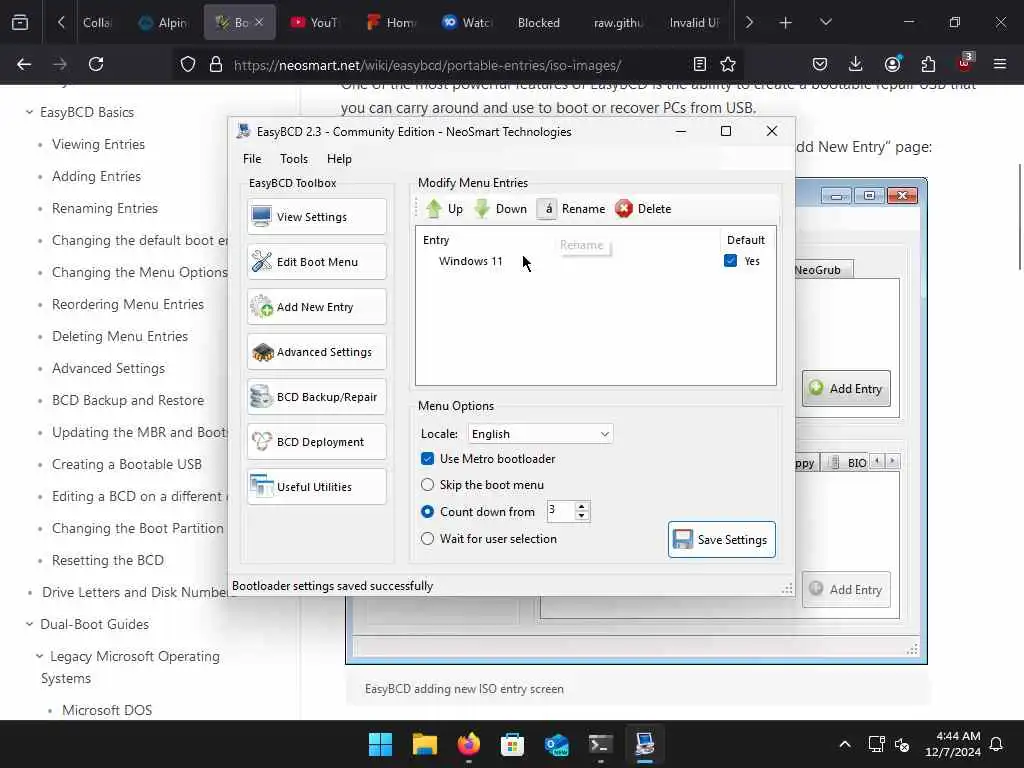The width and height of the screenshot is (1024, 768).
Task: Open Resetting the BCD link
Action: click(108, 560)
